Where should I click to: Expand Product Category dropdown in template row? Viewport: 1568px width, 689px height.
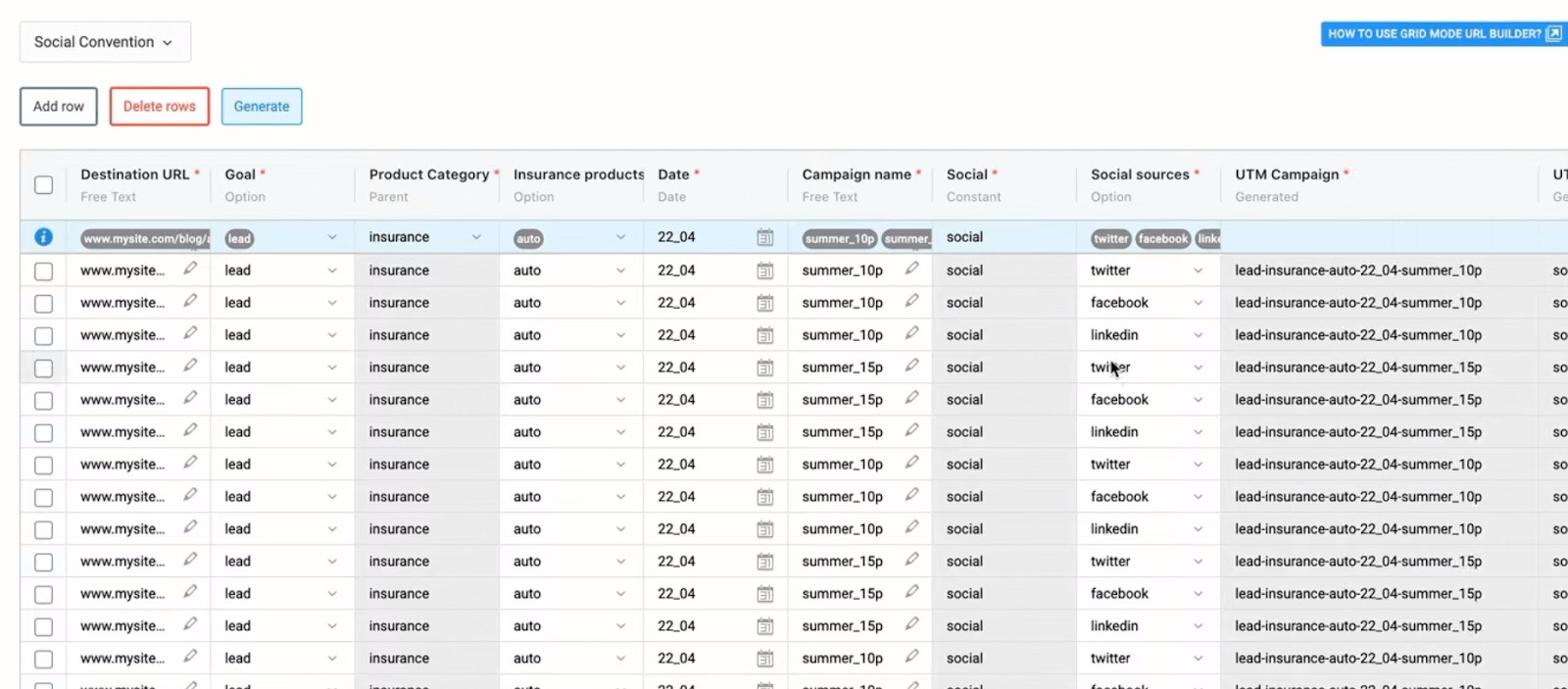476,237
